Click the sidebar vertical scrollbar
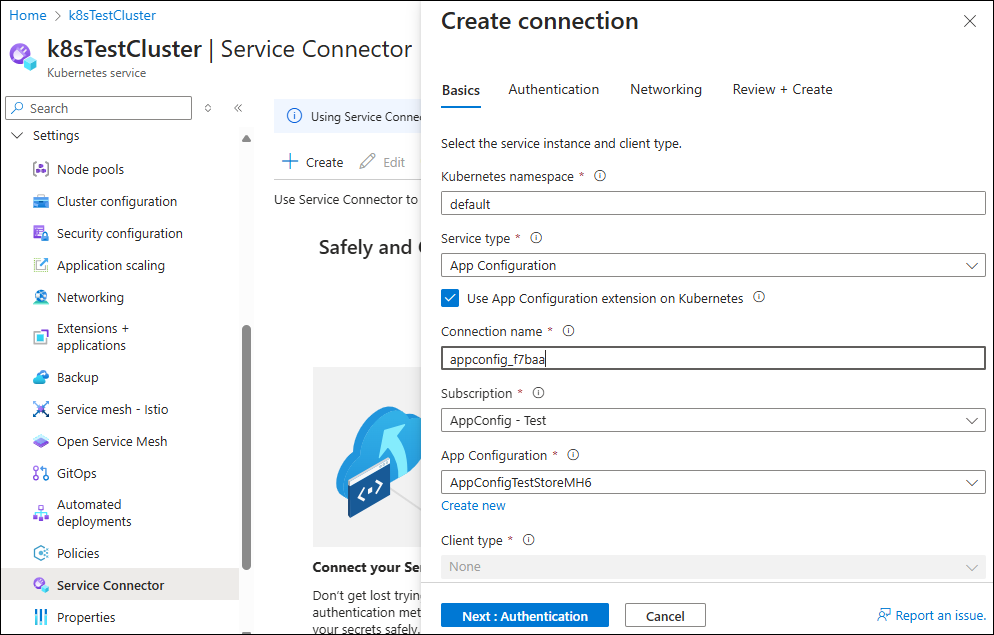The height and width of the screenshot is (635, 994). click(x=247, y=447)
